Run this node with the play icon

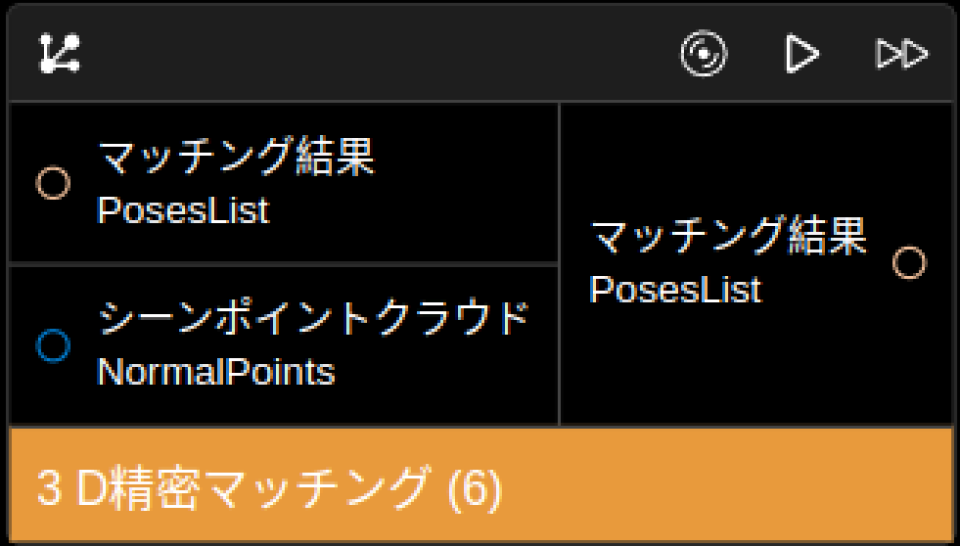[801, 53]
